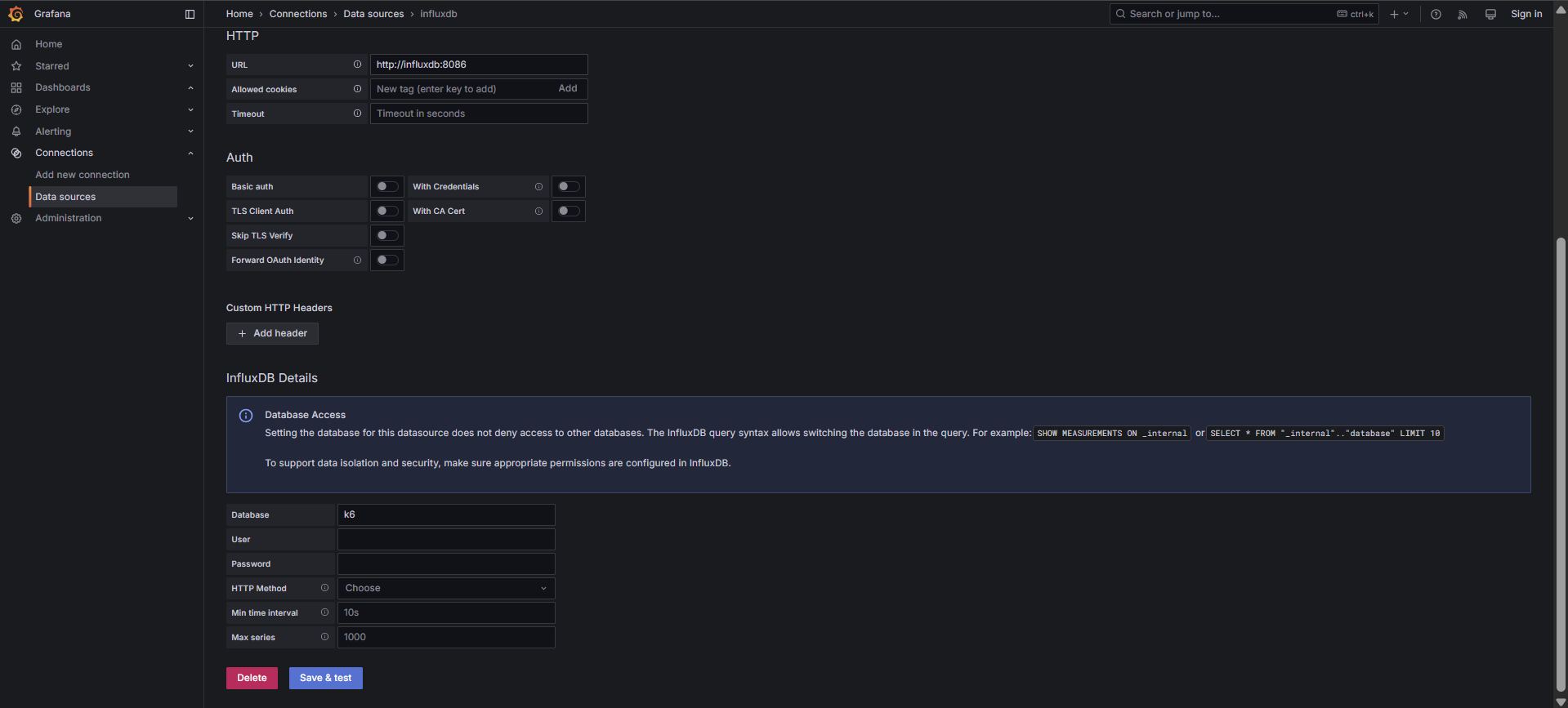Open Alerting in the sidebar menu
The image size is (1568, 708).
[53, 131]
